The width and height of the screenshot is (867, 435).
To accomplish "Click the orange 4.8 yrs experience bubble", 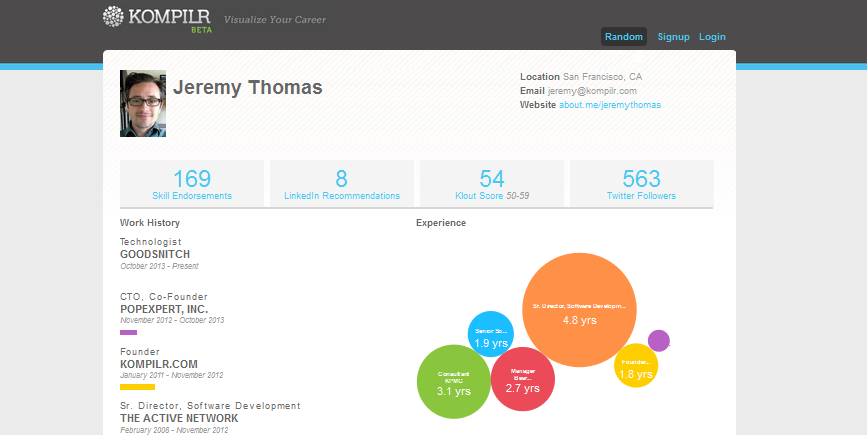I will (x=579, y=310).
